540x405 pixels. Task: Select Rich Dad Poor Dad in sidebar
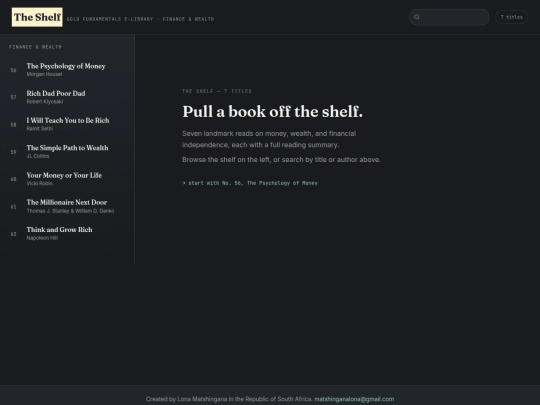pos(67,97)
